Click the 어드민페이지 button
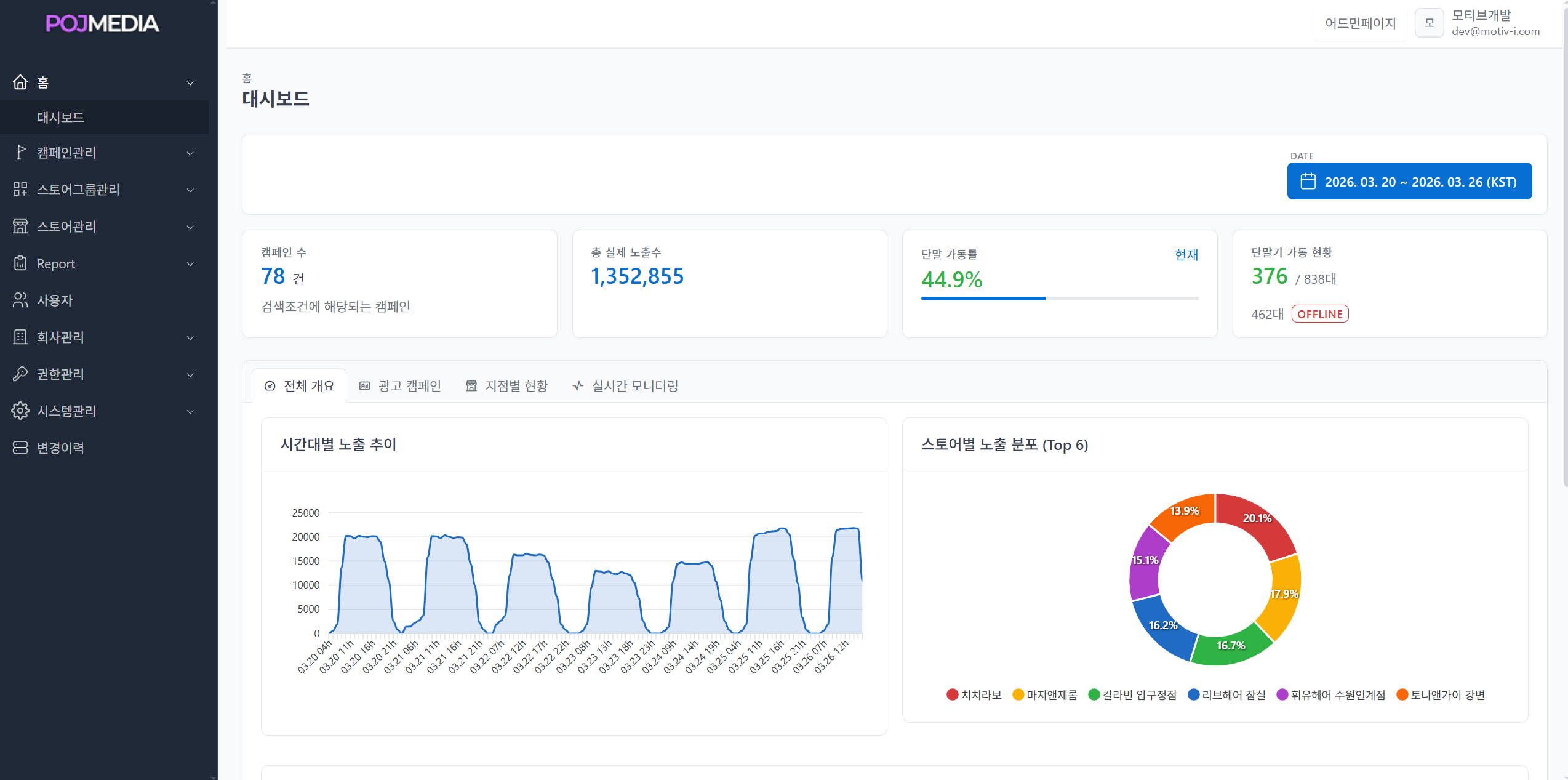The height and width of the screenshot is (780, 1568). (x=1360, y=23)
